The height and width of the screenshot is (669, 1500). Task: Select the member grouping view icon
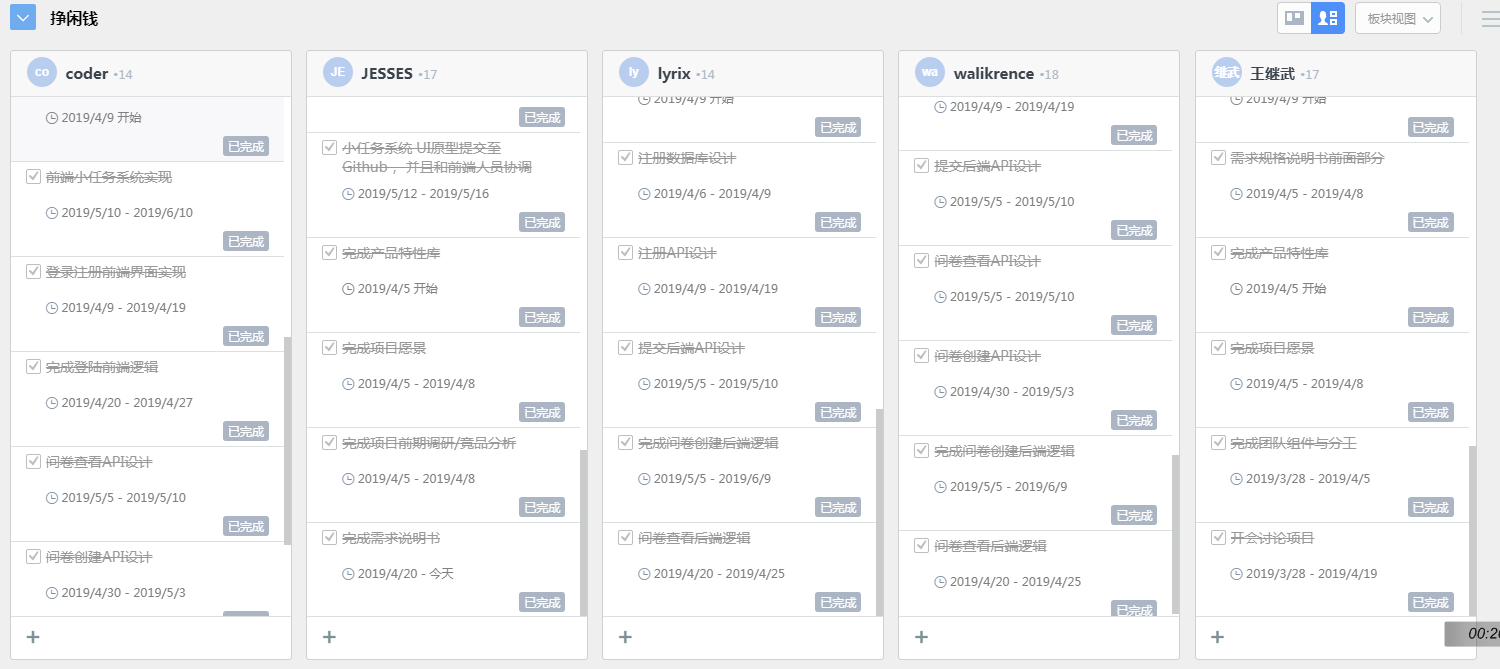(x=1328, y=18)
